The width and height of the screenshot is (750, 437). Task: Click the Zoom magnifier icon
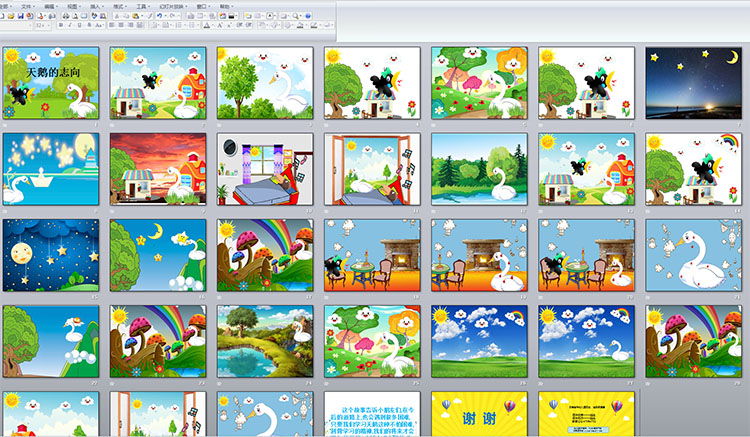tap(295, 16)
